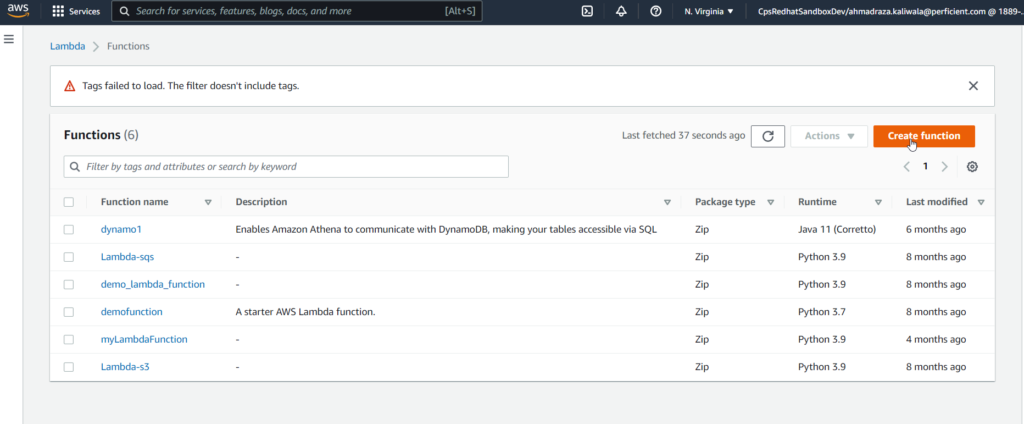
Task: Open the myLambdaFunction link
Action: coord(144,339)
